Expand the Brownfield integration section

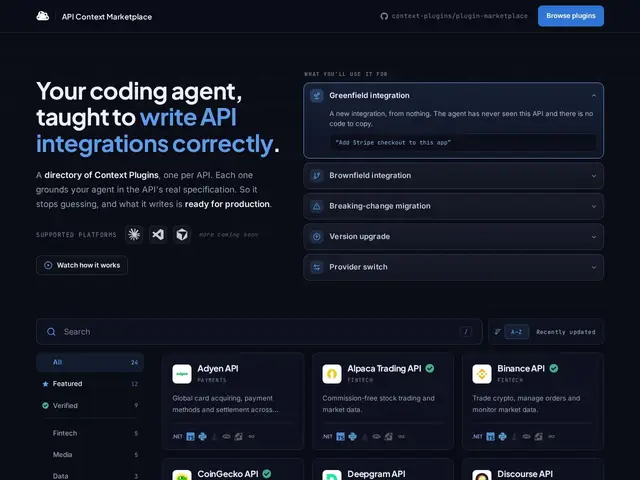453,176
